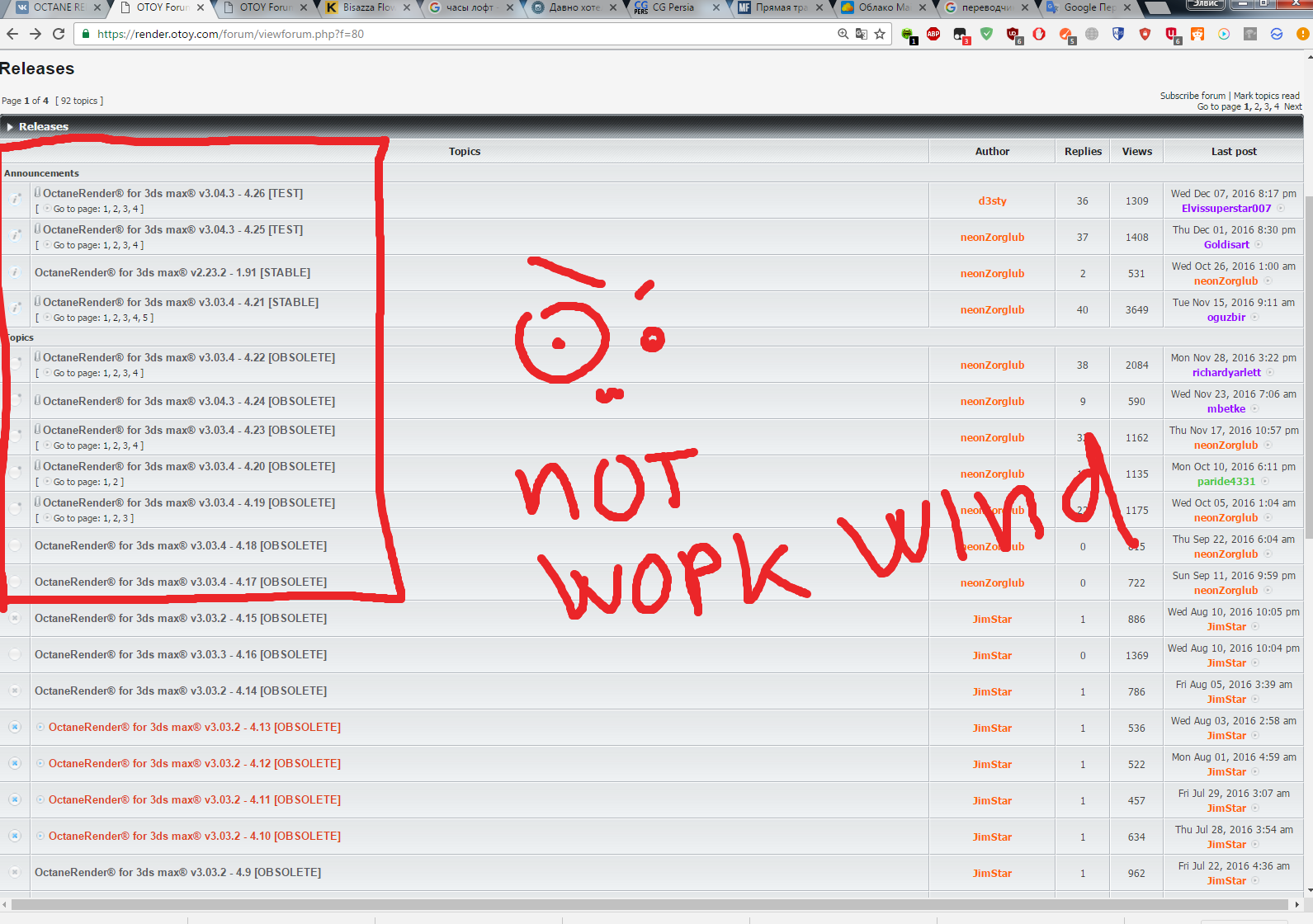
Task: Reload the forum page
Action: [59, 34]
